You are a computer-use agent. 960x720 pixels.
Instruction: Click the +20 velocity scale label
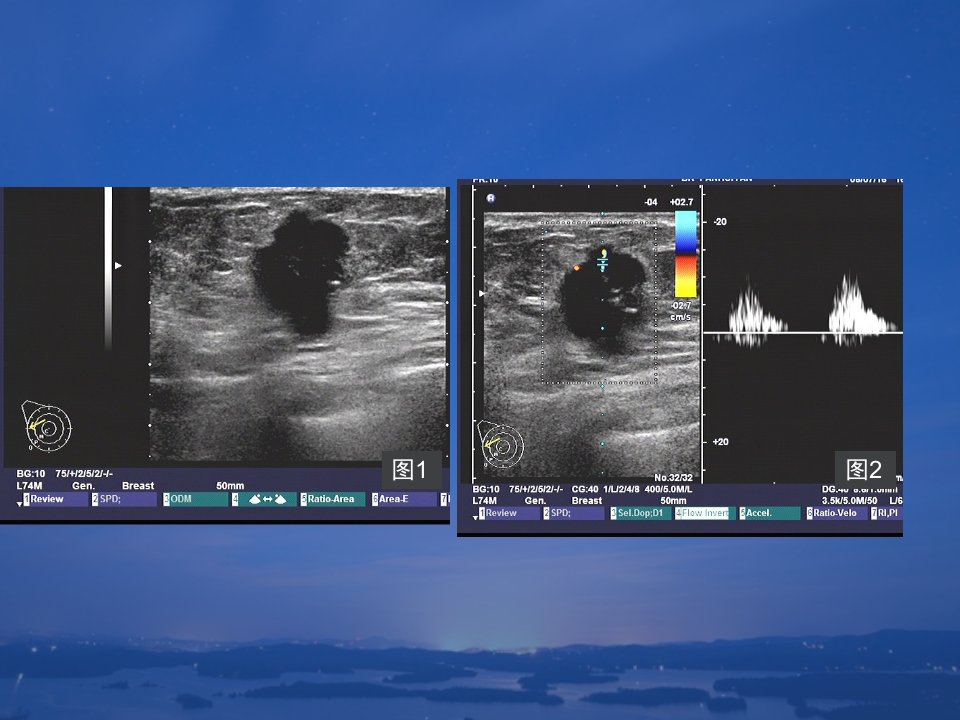coord(721,441)
